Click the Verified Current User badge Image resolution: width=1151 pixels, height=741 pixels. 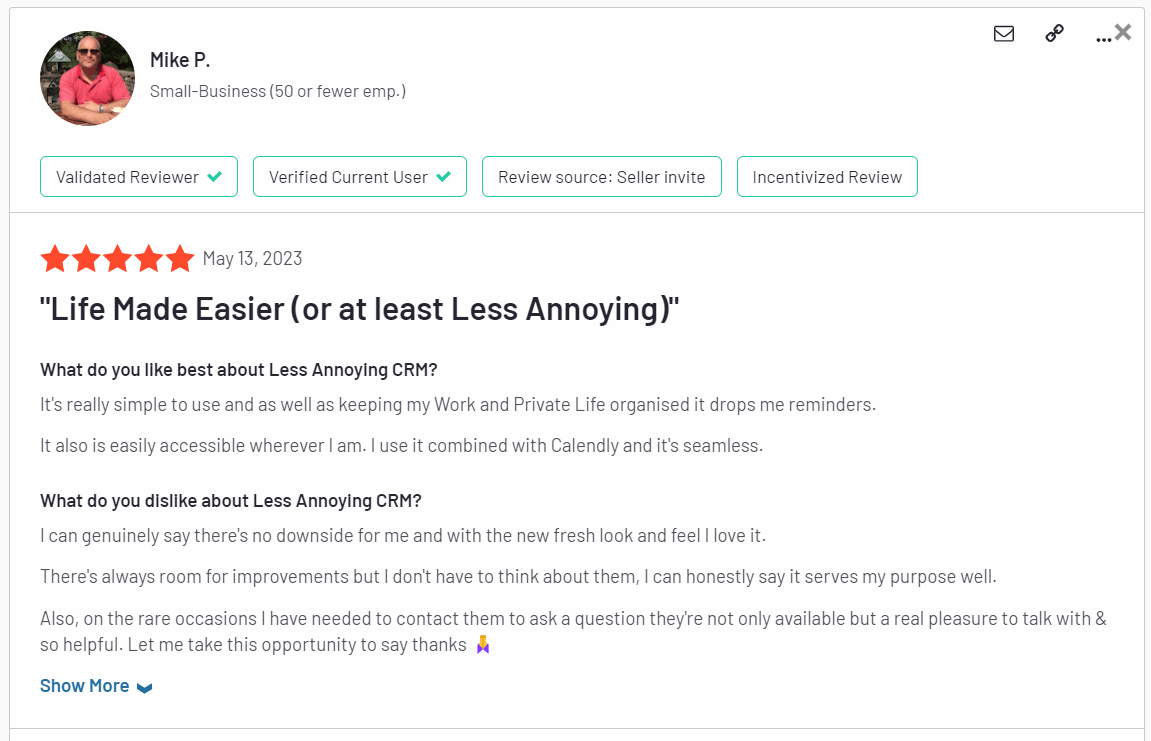(x=360, y=176)
